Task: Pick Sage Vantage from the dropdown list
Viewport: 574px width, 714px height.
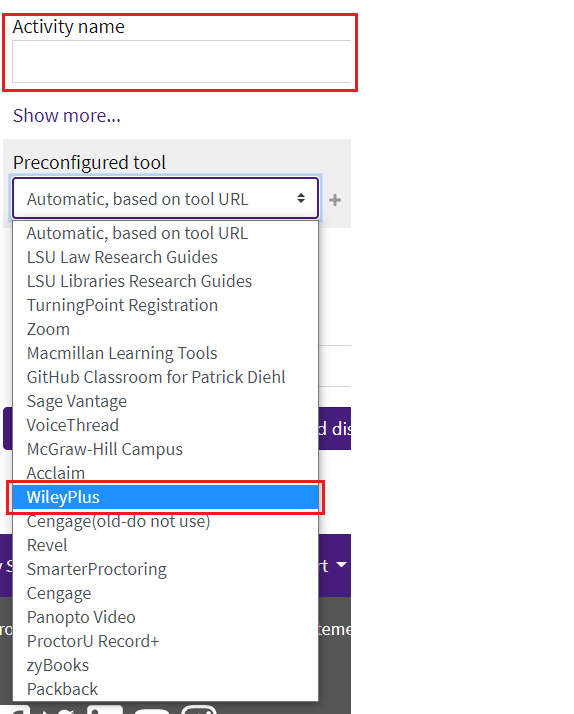Action: pyautogui.click(x=165, y=401)
